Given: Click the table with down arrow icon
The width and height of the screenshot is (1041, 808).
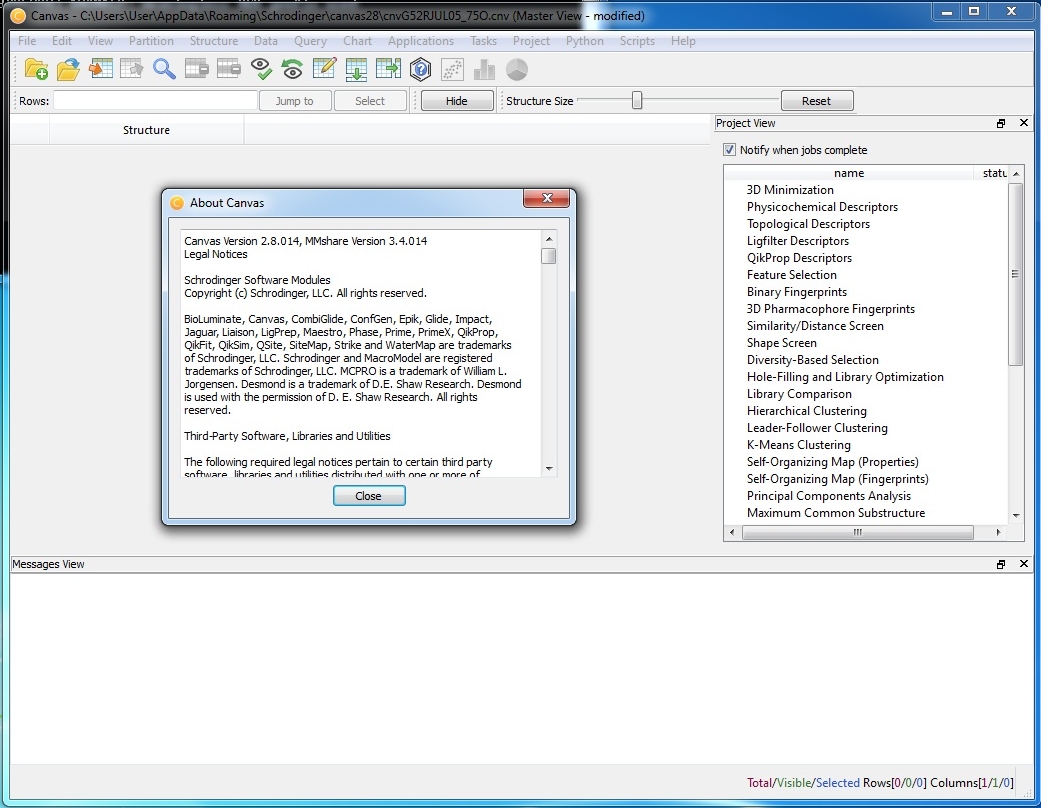Looking at the screenshot, I should coord(357,69).
